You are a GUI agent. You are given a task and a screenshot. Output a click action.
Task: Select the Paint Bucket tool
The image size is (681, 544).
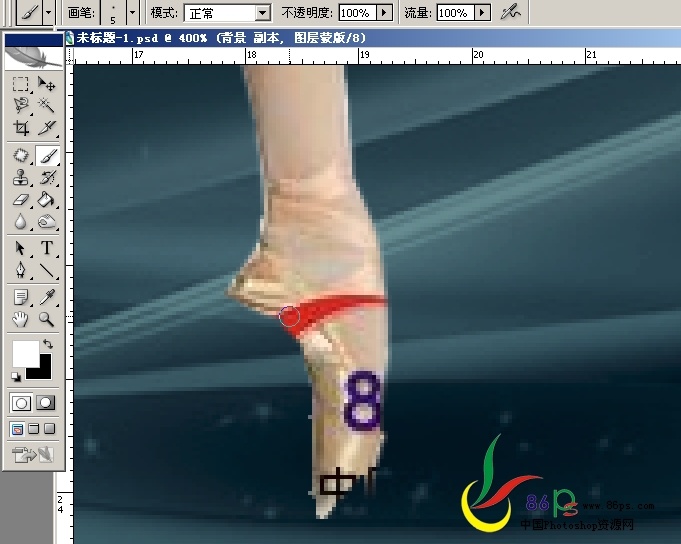(x=47, y=200)
